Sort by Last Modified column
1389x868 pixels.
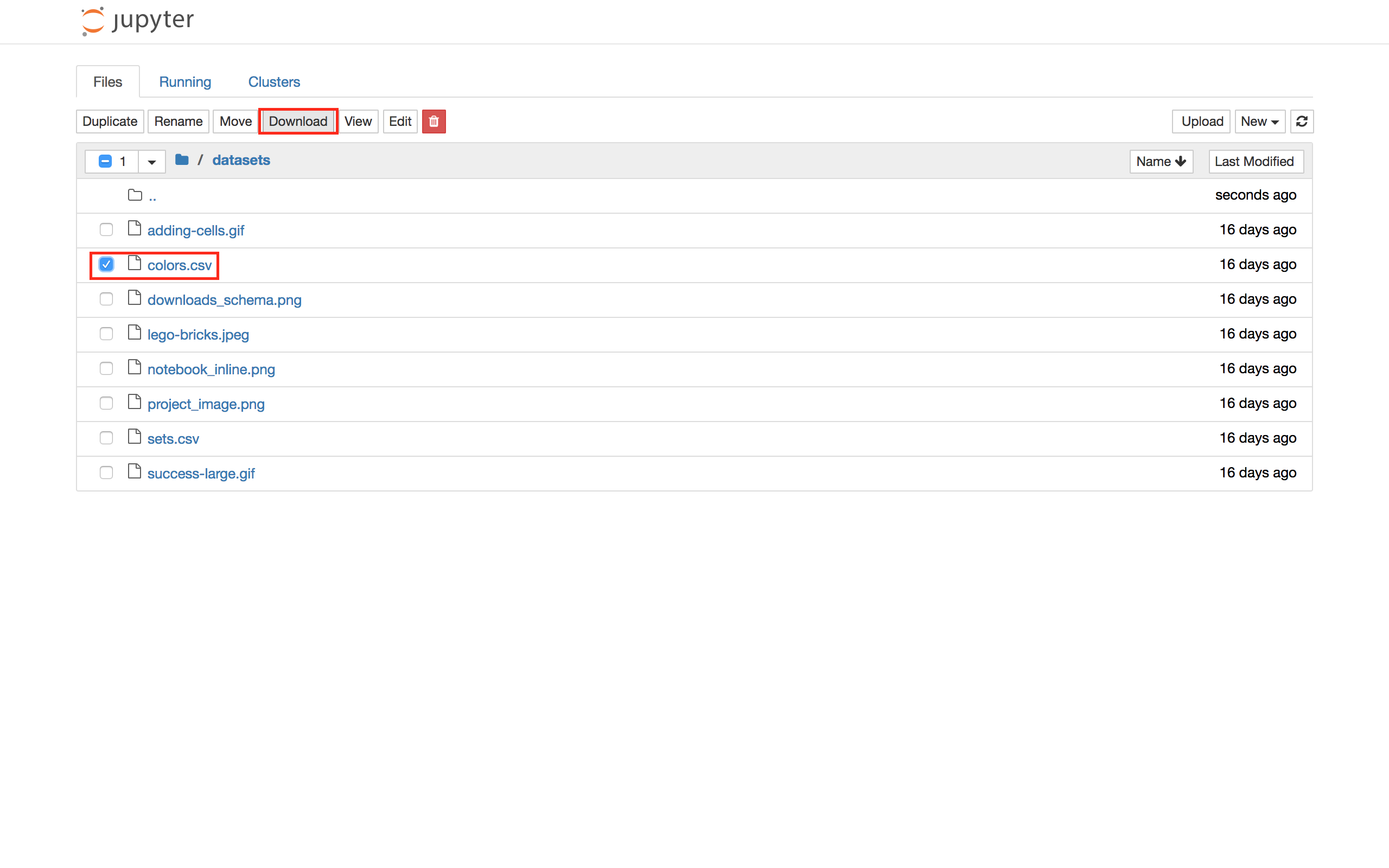click(x=1254, y=161)
